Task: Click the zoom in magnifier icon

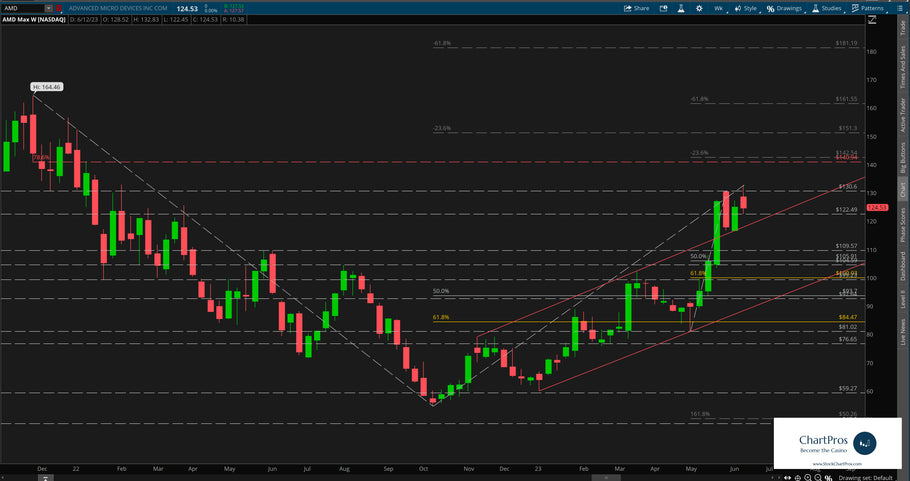Action: [x=808, y=478]
